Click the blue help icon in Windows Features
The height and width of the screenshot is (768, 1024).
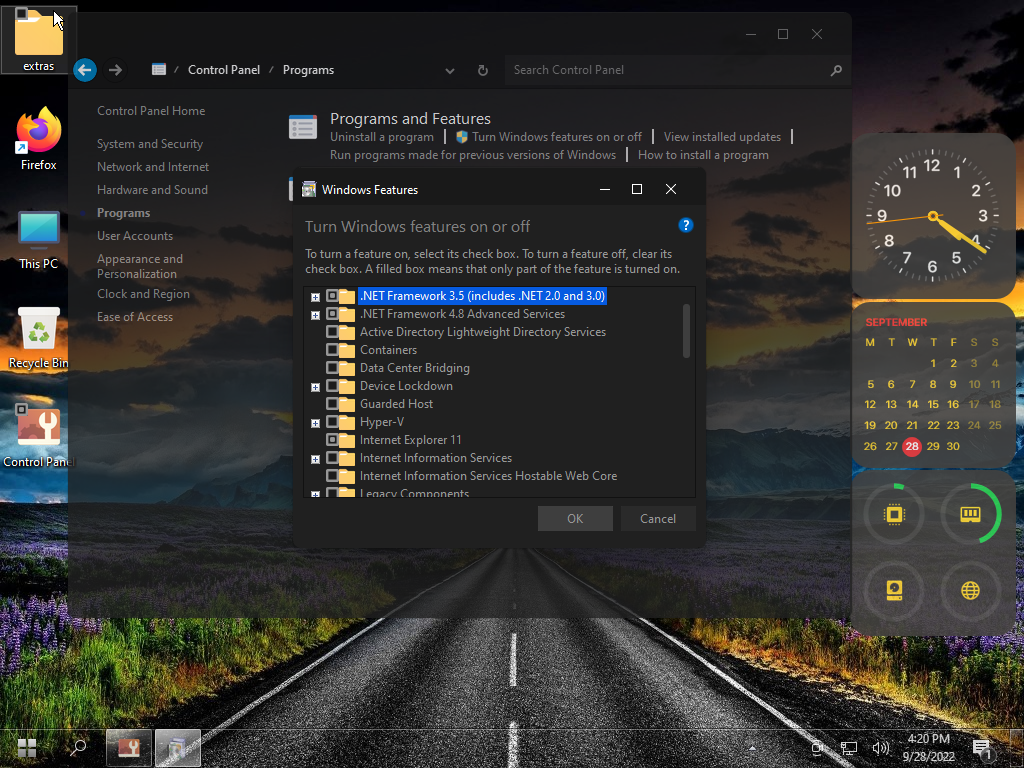click(x=685, y=225)
